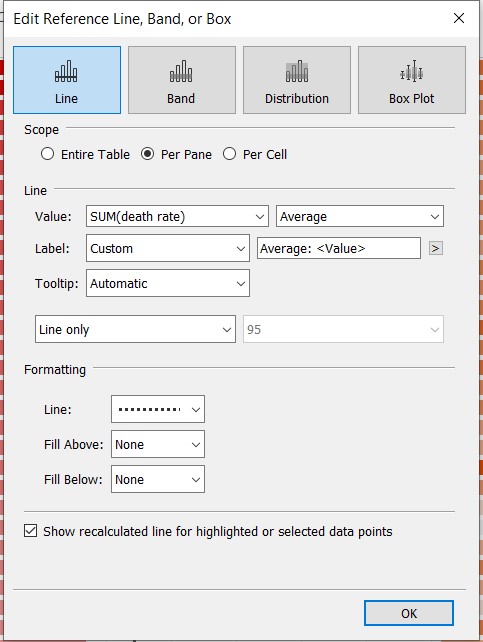Open the dotted Line style picker
Screen dimensions: 483x642
coord(158,409)
